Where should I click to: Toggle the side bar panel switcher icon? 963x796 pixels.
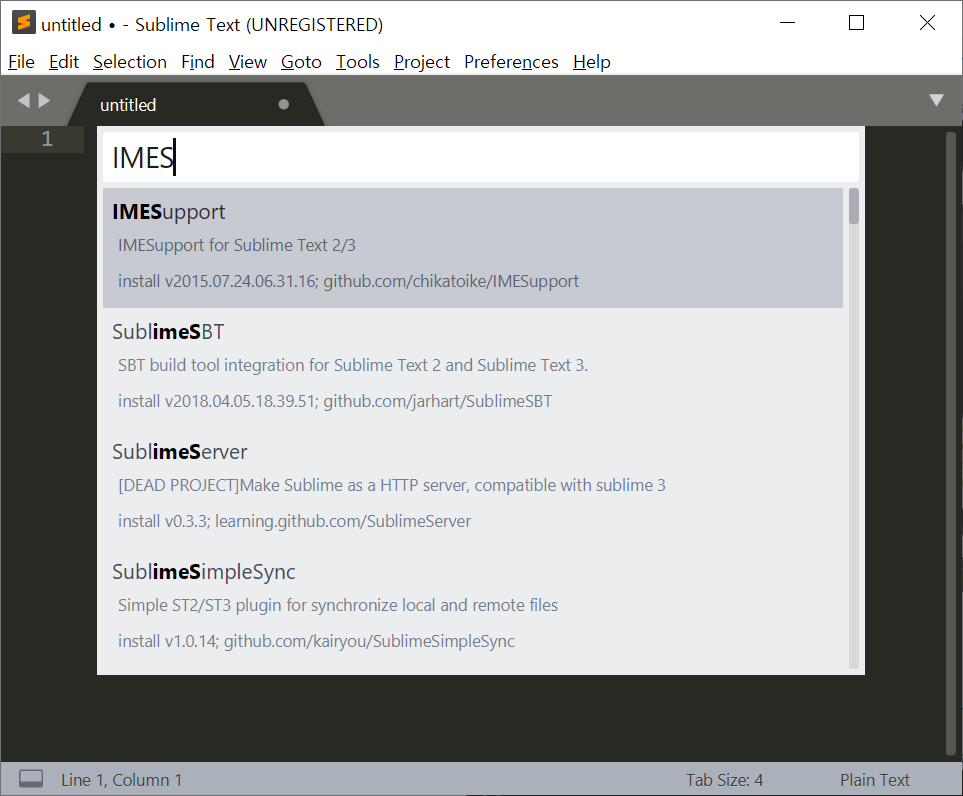(x=31, y=779)
